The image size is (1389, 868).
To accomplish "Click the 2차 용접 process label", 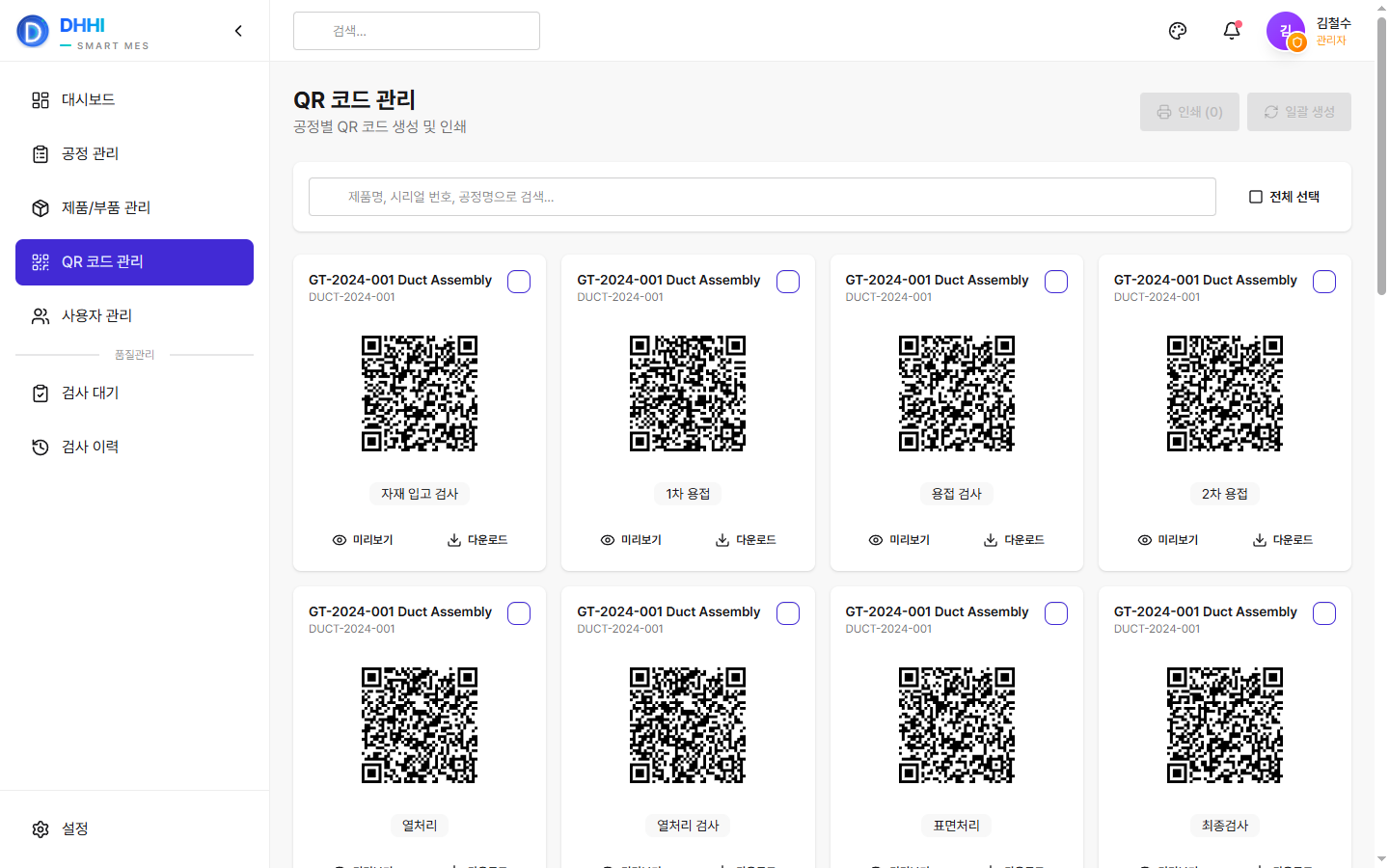I will click(x=1225, y=494).
